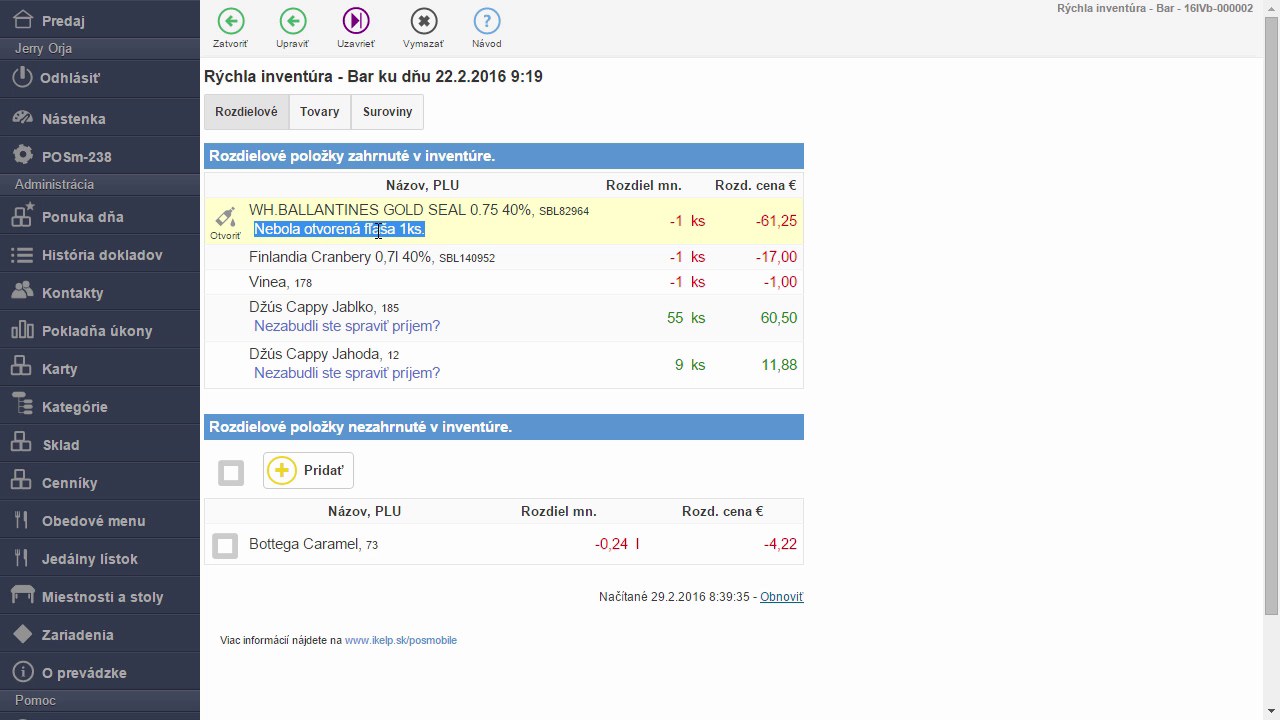Click the 11,88 price difference value
This screenshot has height=720, width=1280.
point(779,365)
